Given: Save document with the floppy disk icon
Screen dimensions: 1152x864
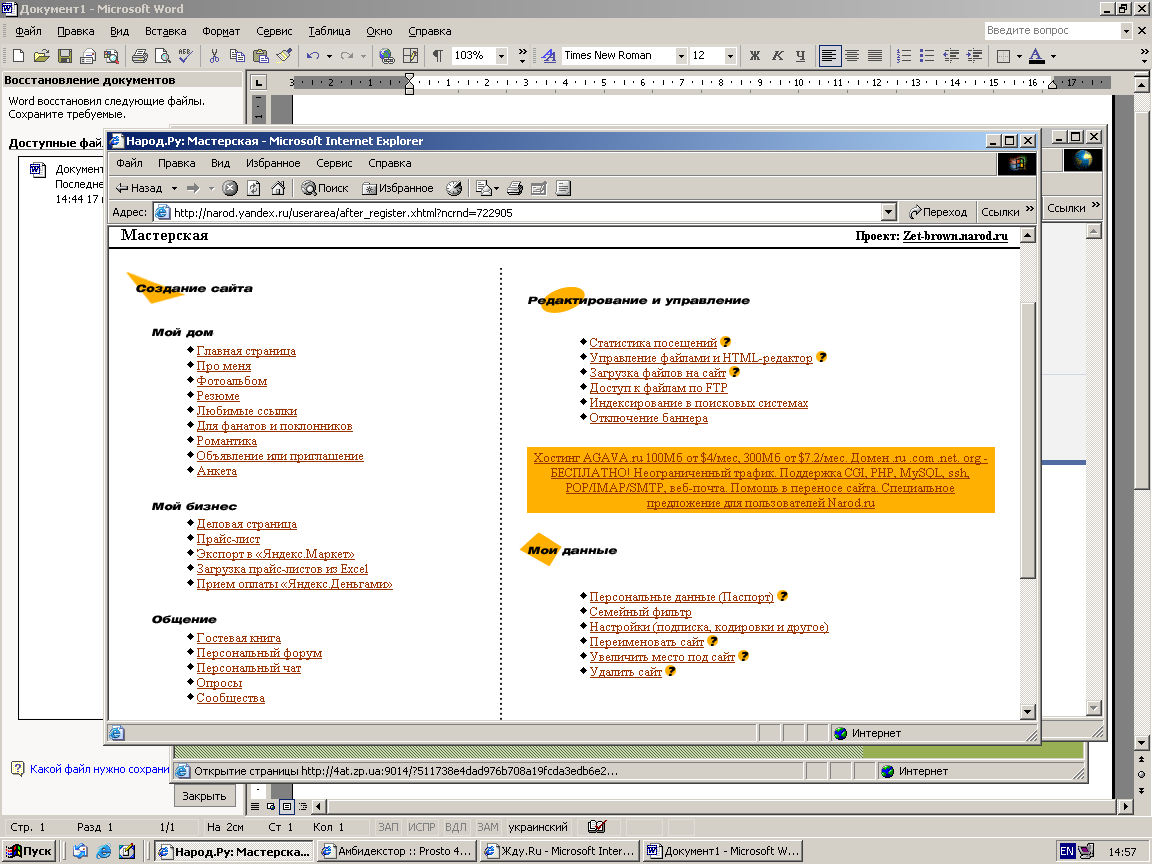Looking at the screenshot, I should (65, 55).
